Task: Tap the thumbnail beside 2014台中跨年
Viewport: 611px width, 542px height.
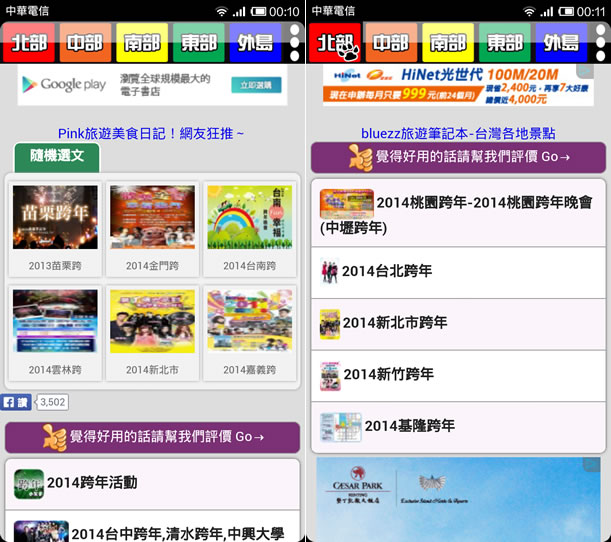Action: click(41, 531)
